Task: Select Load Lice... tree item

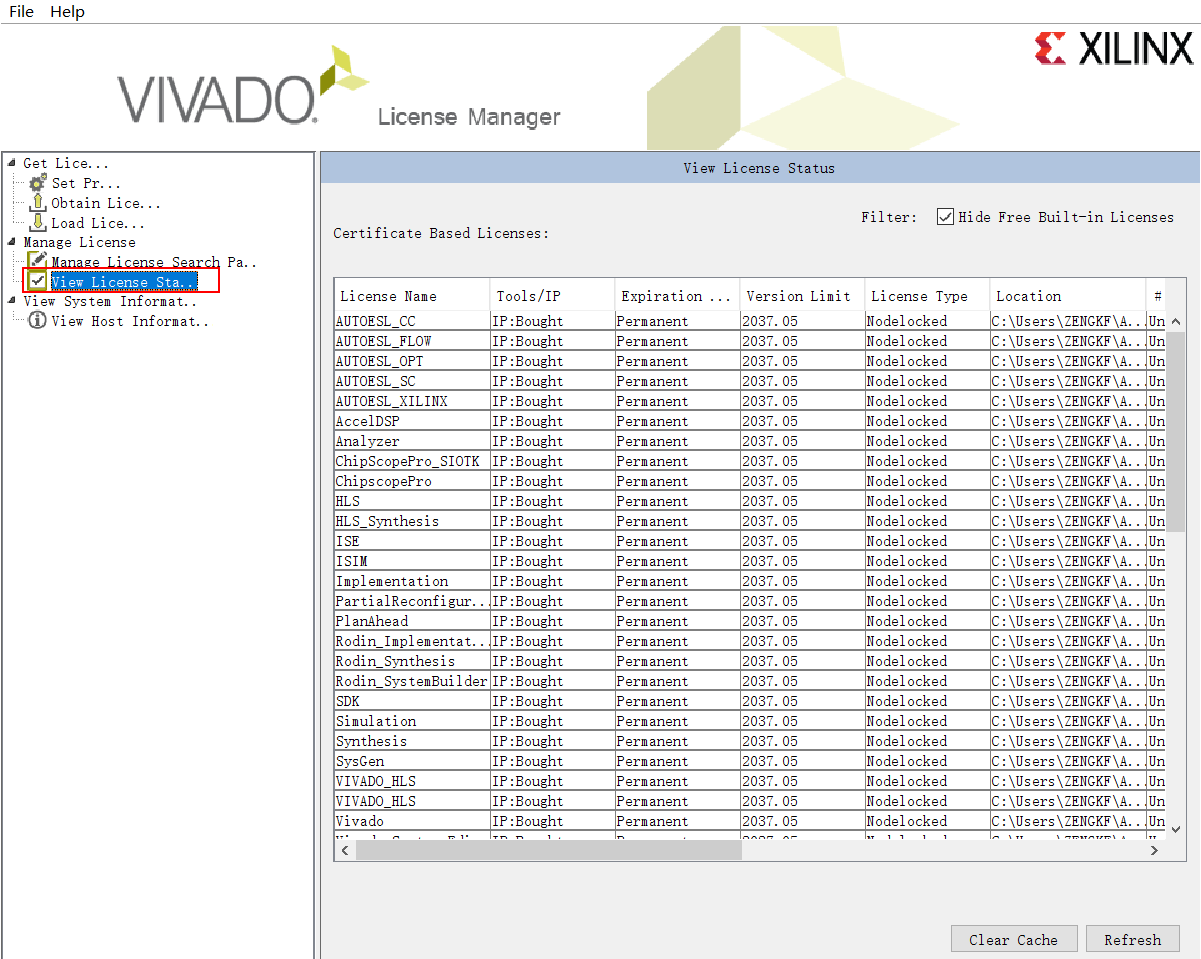Action: pos(98,223)
